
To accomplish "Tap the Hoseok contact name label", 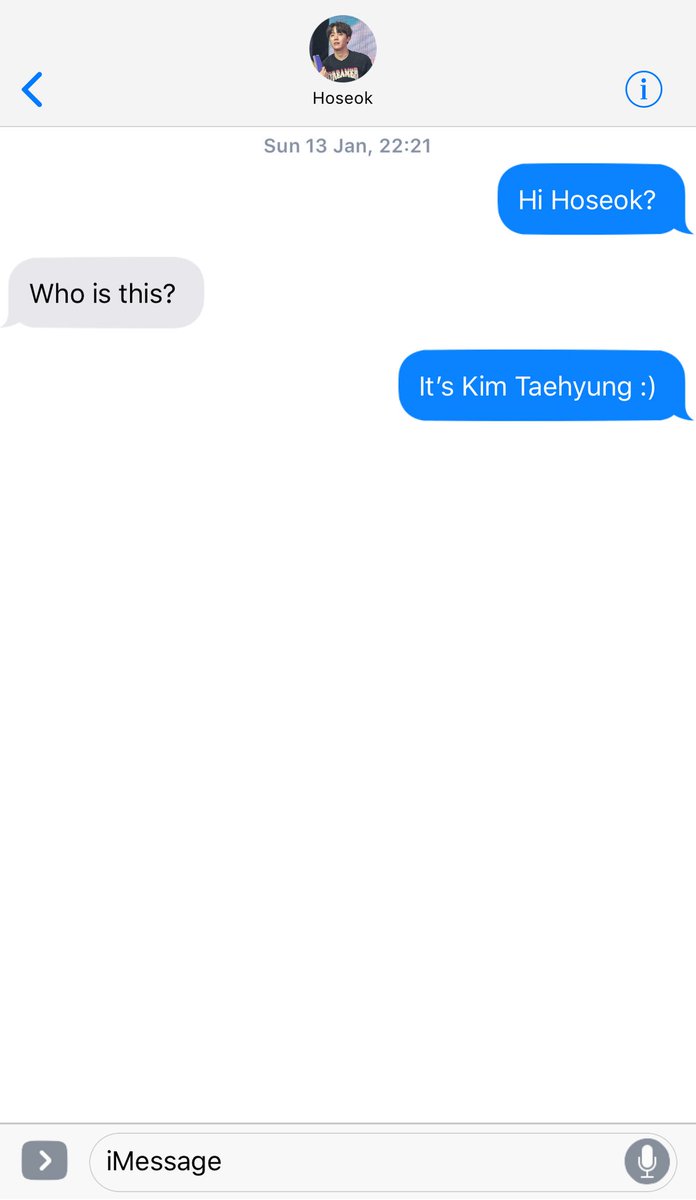I will click(x=343, y=99).
